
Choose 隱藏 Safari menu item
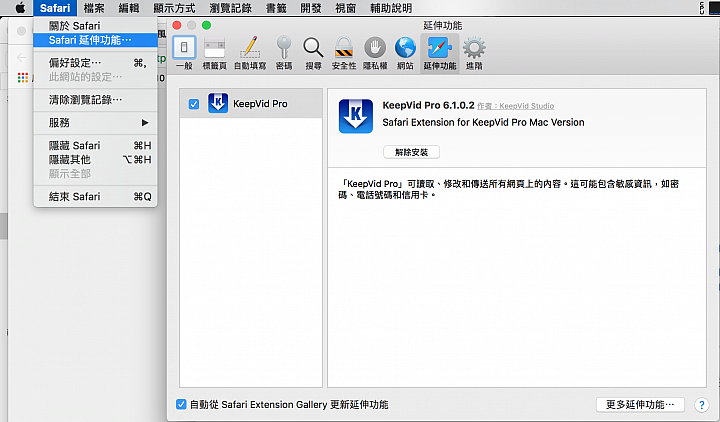click(95, 146)
